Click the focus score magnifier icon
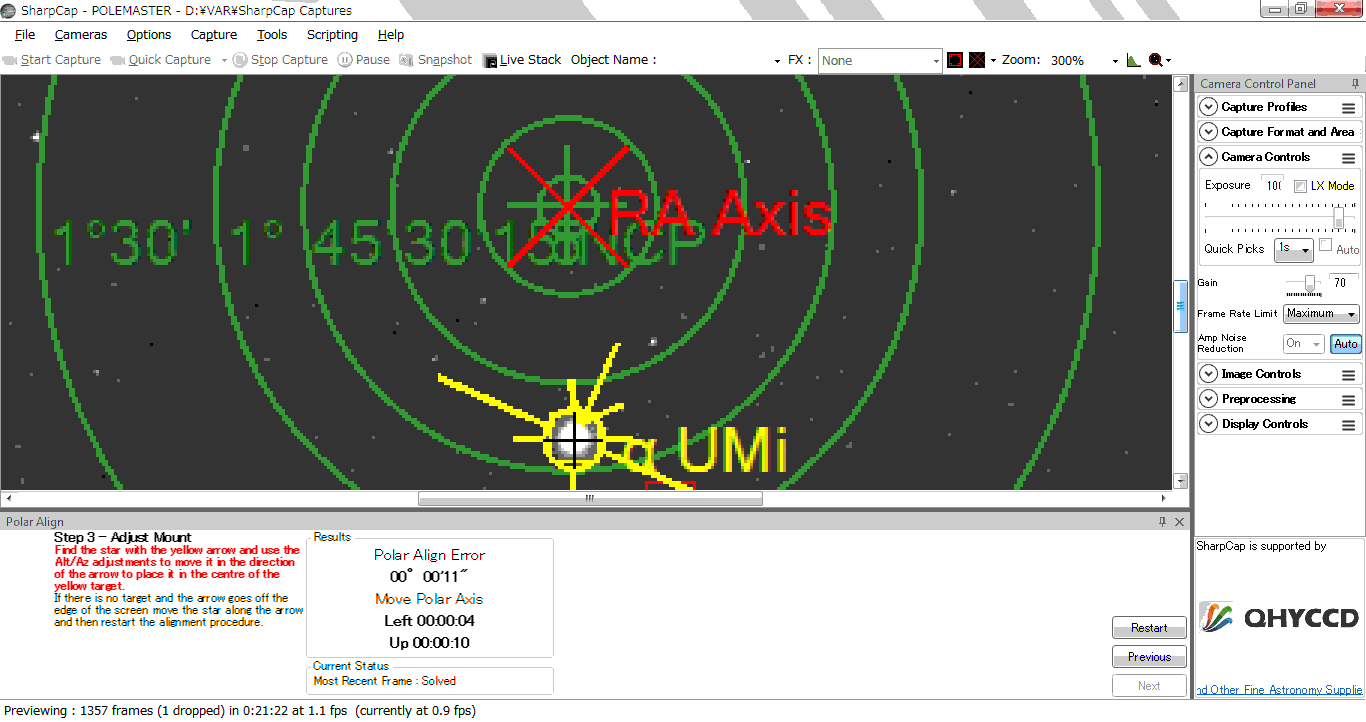The image size is (1366, 722). click(1155, 60)
